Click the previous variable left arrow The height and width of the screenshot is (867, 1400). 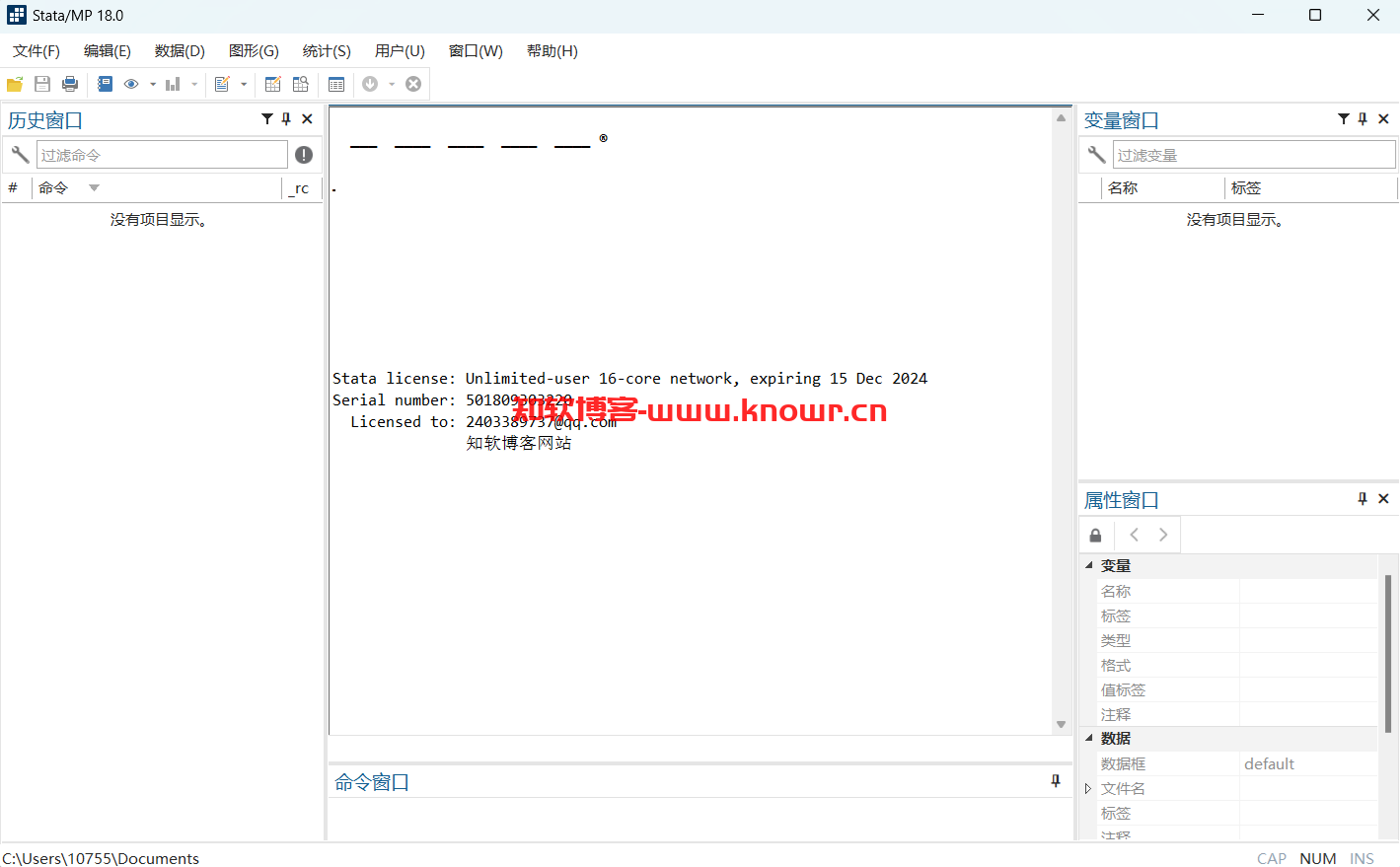[x=1135, y=535]
